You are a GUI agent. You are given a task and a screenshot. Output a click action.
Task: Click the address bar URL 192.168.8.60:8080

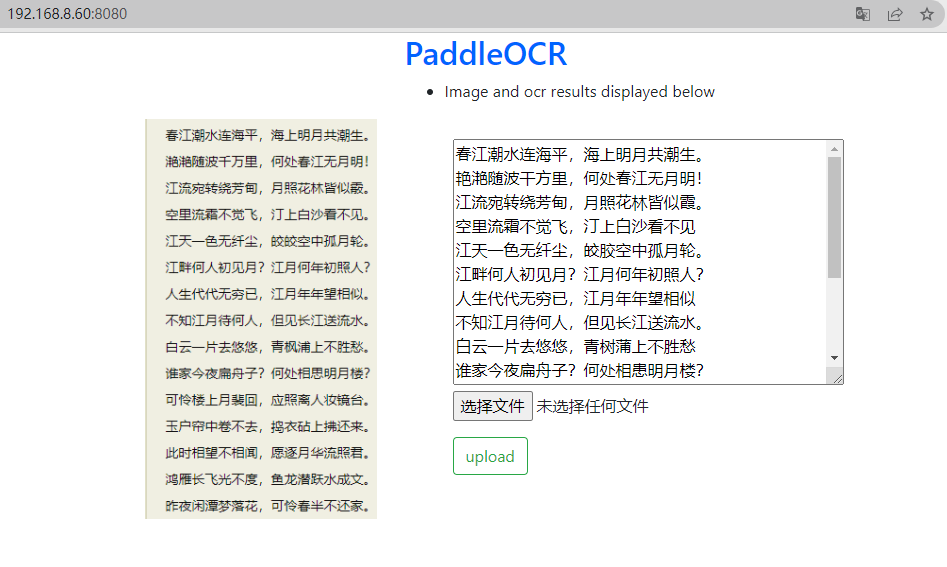tap(67, 14)
